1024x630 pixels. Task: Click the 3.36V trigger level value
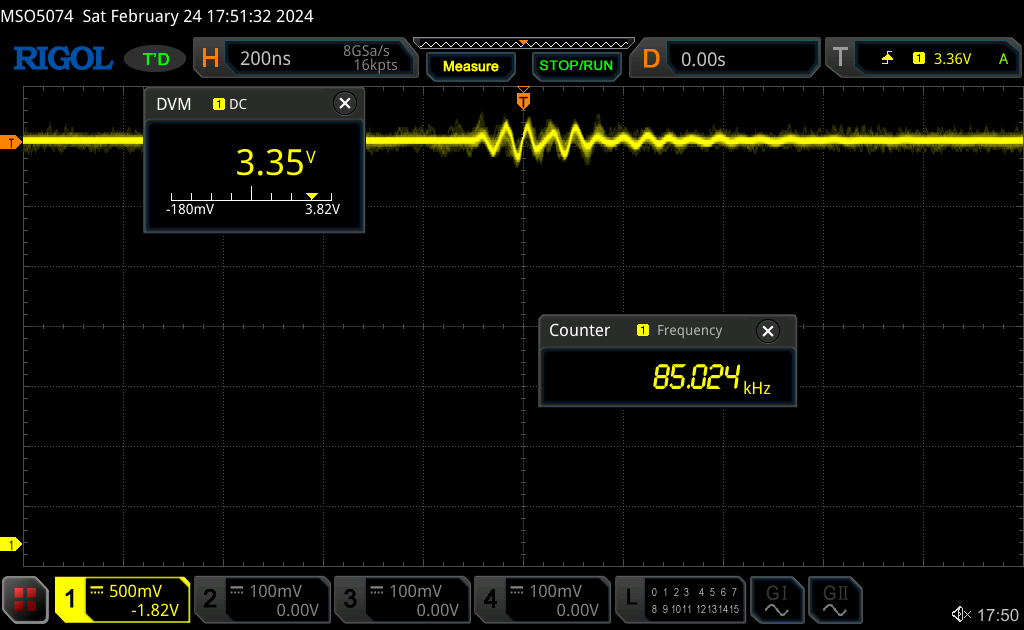[x=952, y=59]
